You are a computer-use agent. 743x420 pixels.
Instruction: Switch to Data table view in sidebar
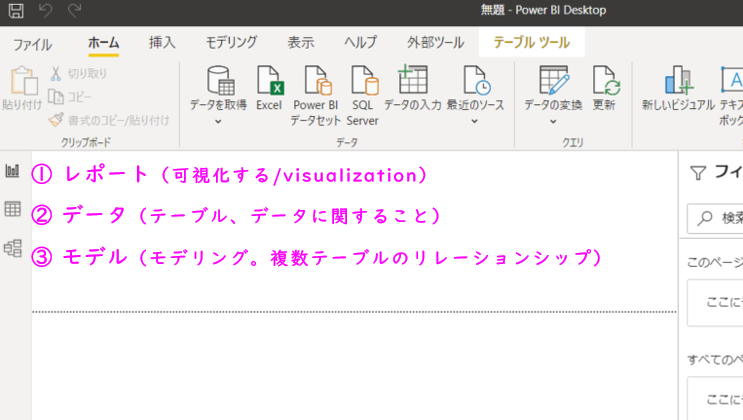[13, 209]
